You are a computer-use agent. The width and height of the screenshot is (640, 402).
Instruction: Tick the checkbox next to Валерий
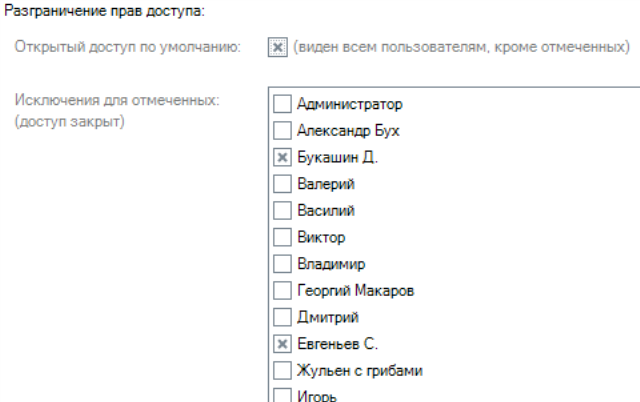tap(283, 184)
